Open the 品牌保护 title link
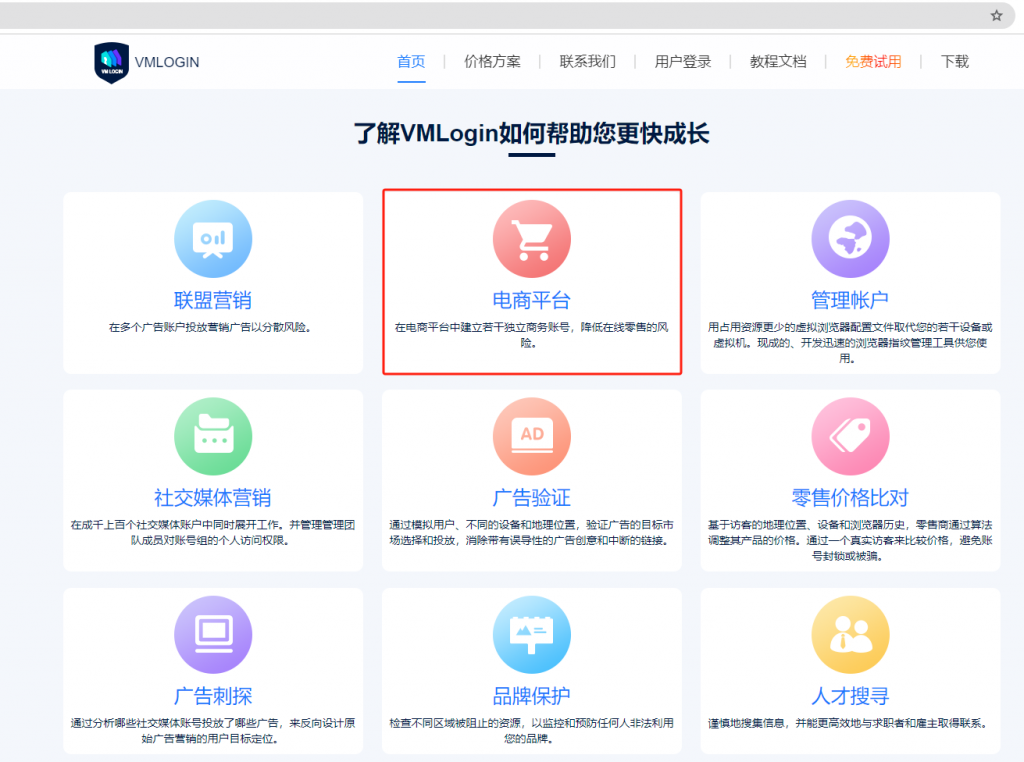This screenshot has height=762, width=1024. [x=532, y=696]
